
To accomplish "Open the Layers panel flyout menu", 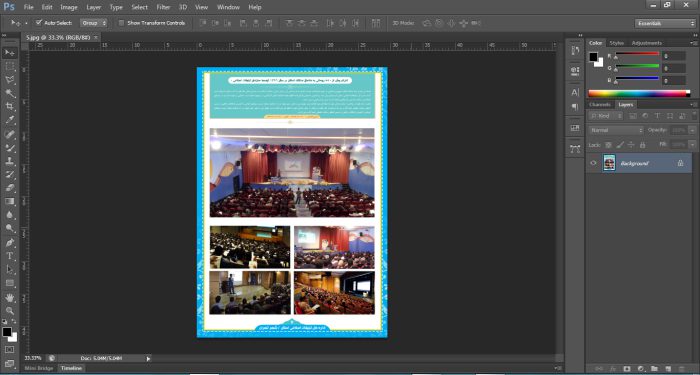I will coord(693,105).
